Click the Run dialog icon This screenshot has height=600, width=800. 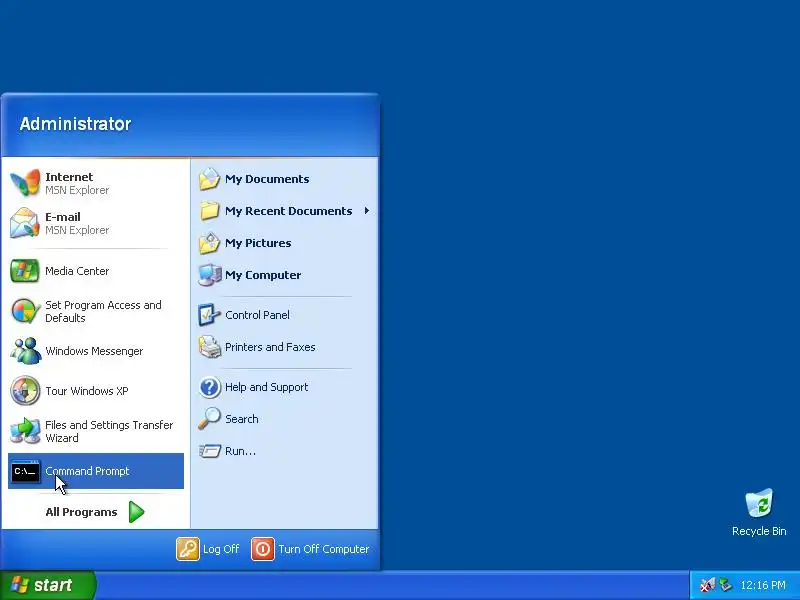(x=209, y=451)
